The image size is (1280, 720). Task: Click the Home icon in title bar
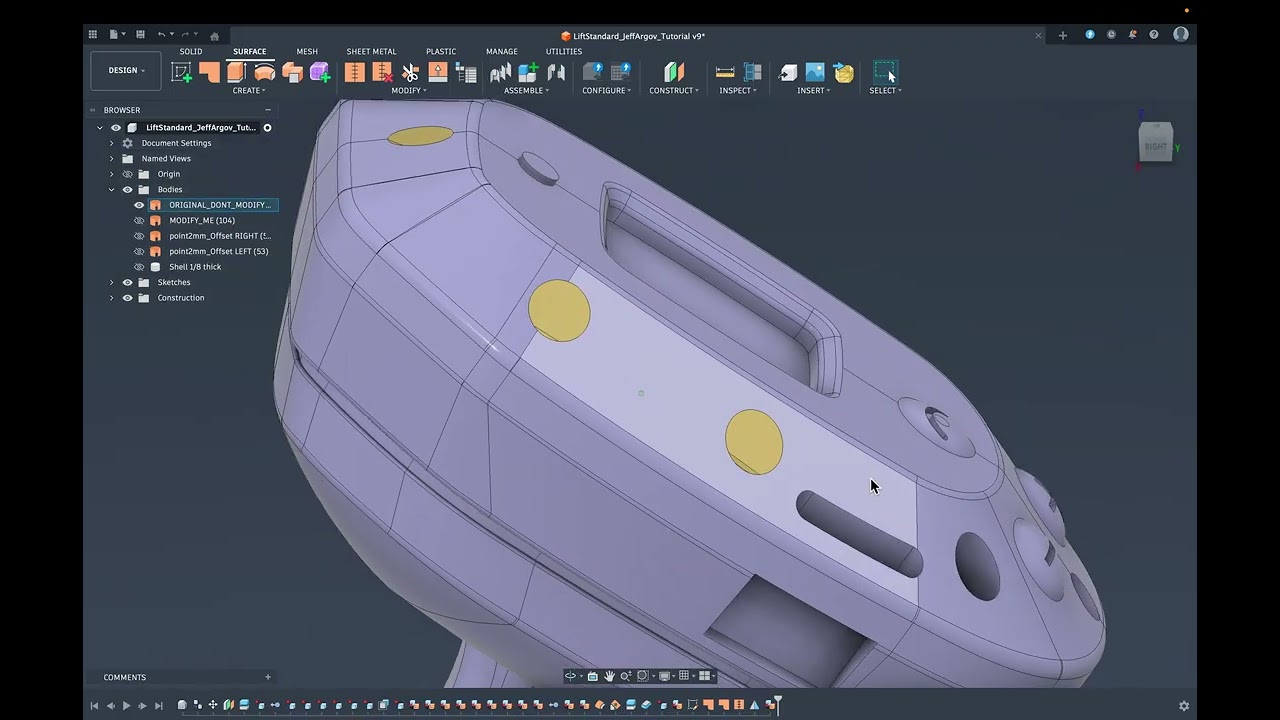pos(214,36)
